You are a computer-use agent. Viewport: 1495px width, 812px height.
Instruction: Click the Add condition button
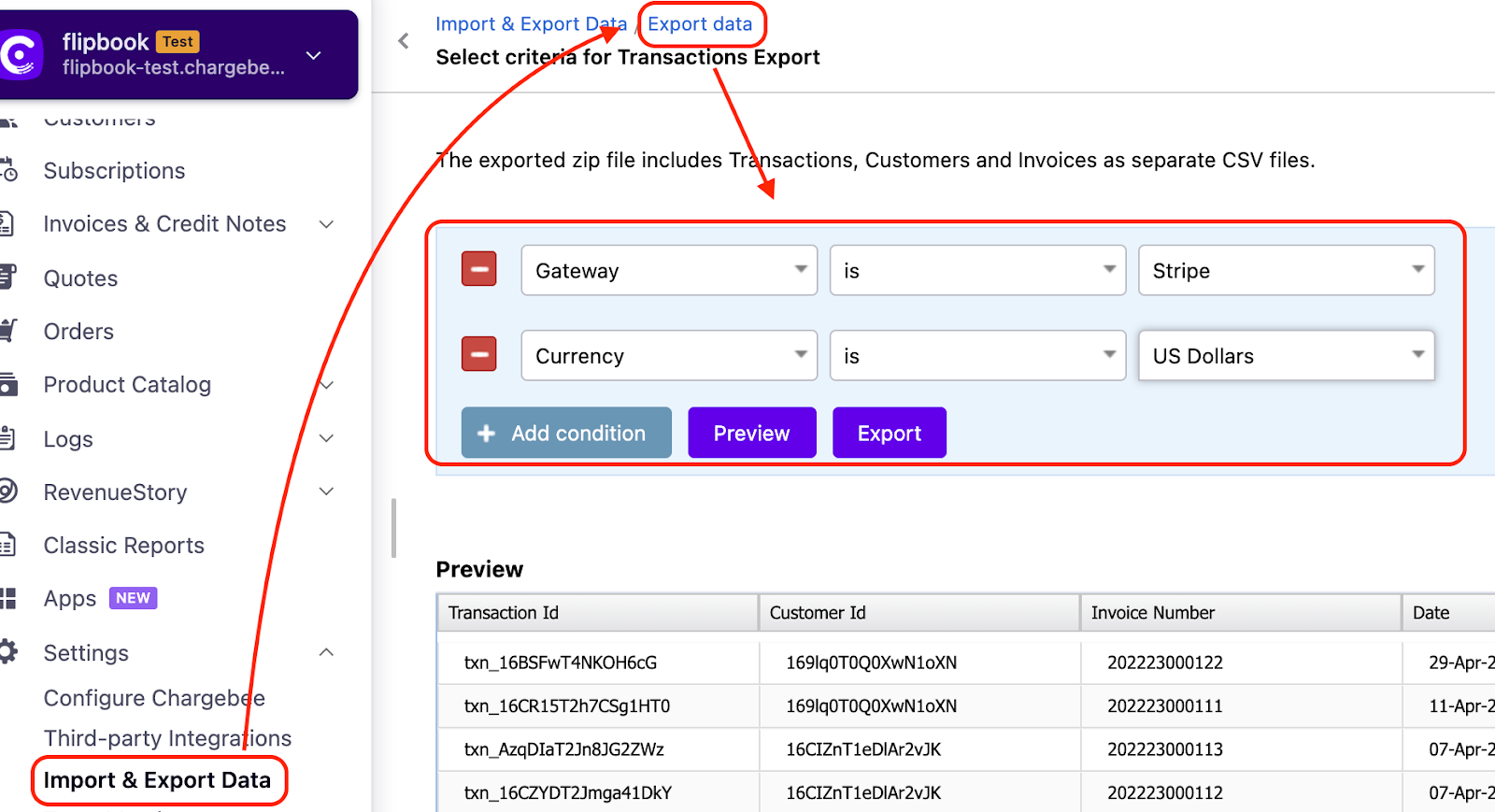[x=566, y=433]
